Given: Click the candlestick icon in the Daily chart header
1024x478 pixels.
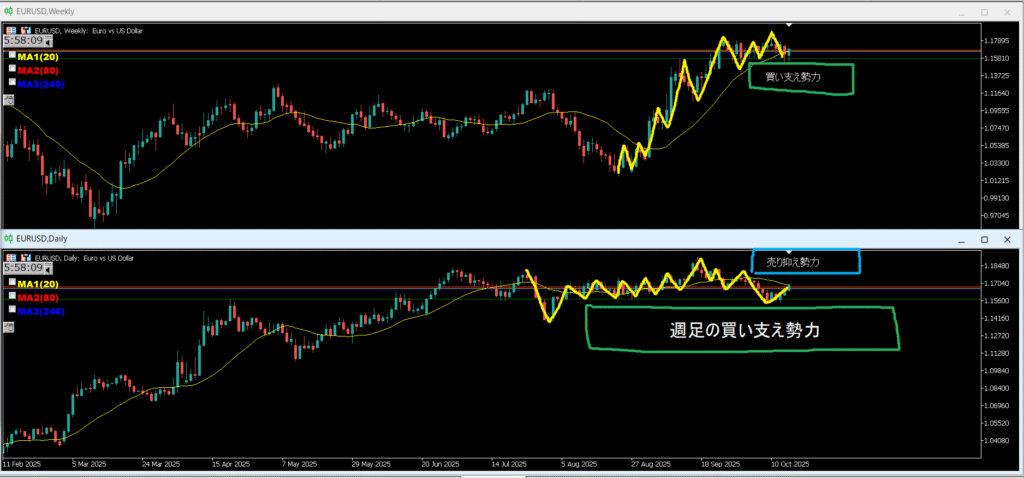Looking at the screenshot, I should coord(25,258).
